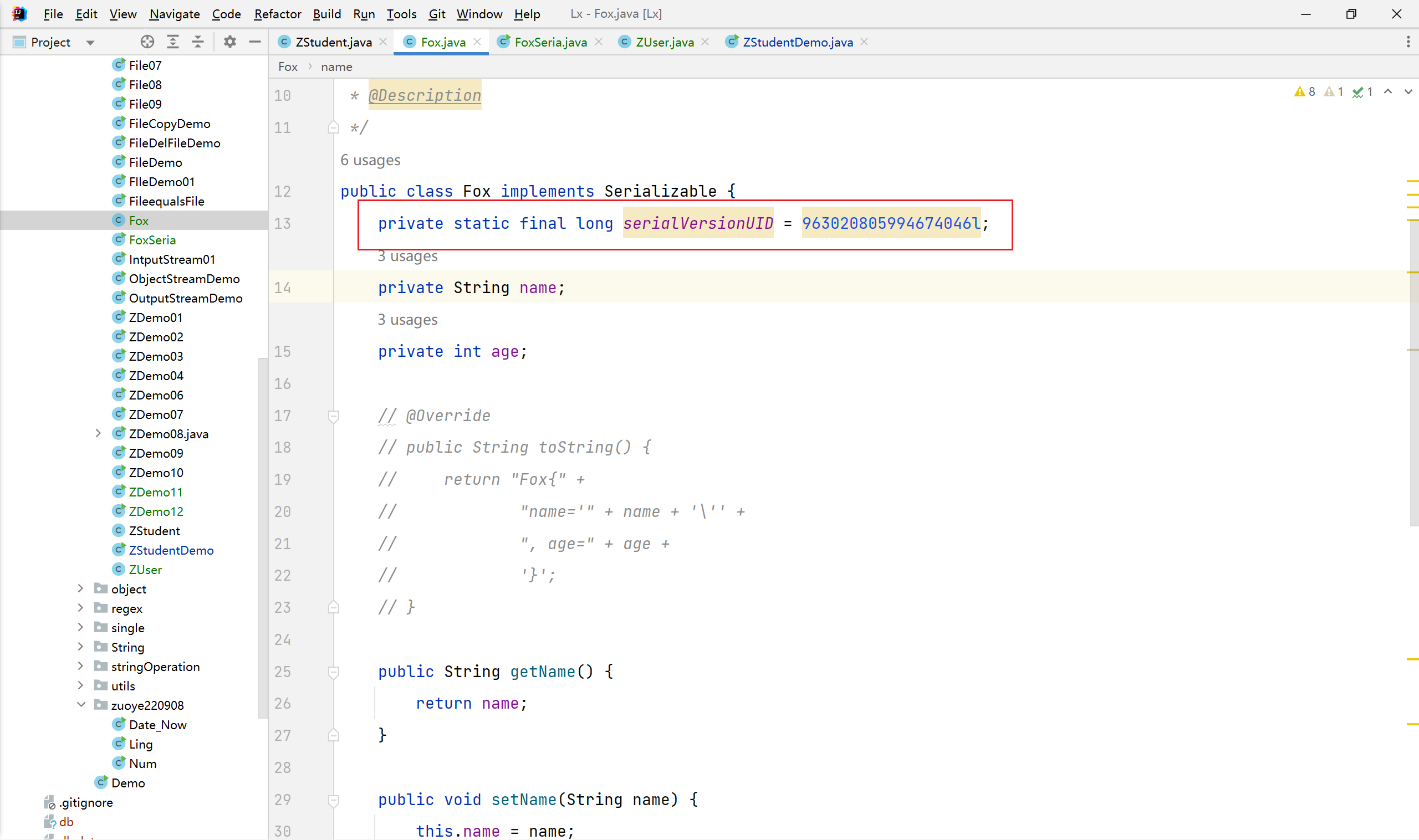Image resolution: width=1419 pixels, height=840 pixels.
Task: Hide the Project tool window
Action: tap(255, 42)
